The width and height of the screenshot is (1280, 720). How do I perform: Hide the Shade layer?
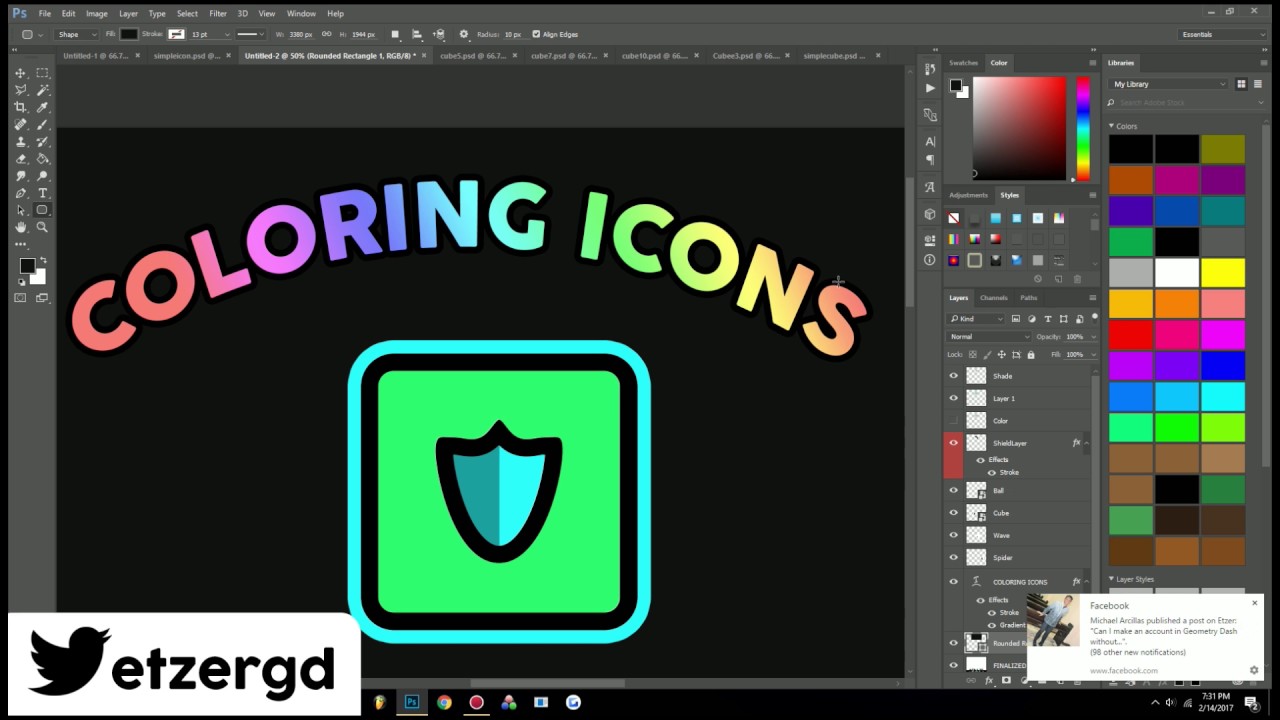point(953,375)
